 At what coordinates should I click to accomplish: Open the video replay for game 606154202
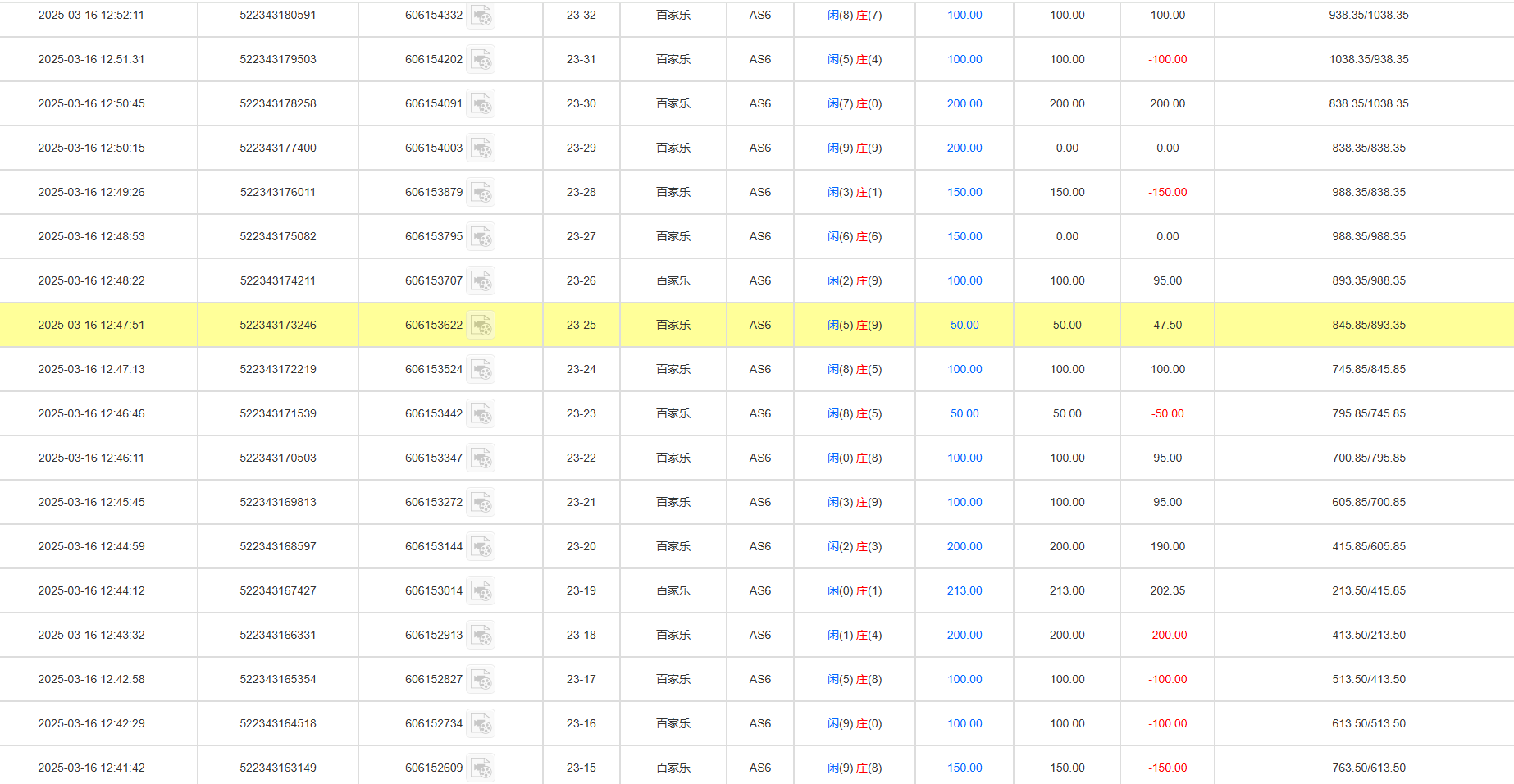(482, 59)
